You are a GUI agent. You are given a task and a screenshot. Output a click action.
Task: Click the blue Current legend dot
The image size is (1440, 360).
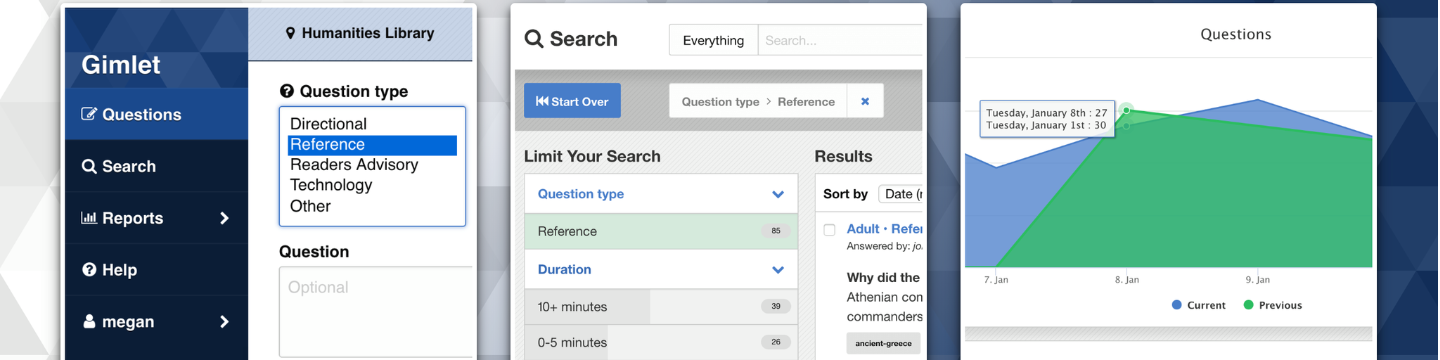point(1177,305)
